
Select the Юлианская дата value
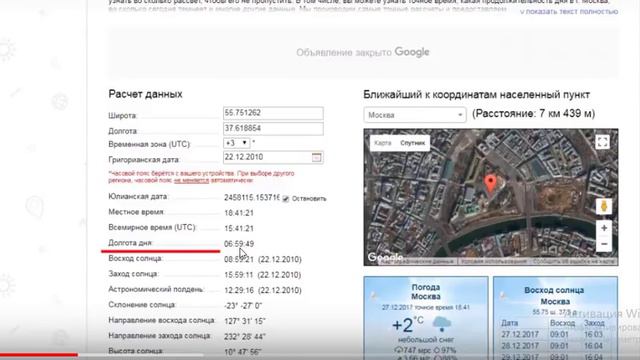252,198
